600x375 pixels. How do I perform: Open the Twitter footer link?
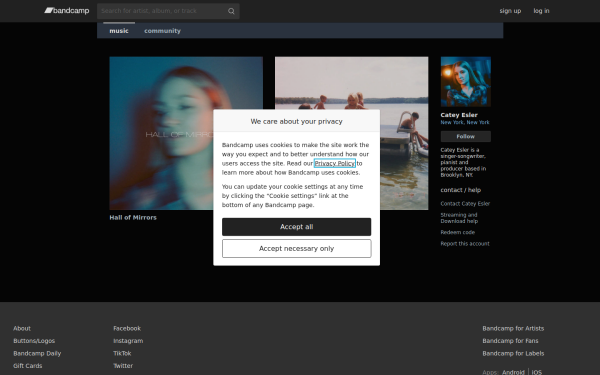click(x=123, y=366)
